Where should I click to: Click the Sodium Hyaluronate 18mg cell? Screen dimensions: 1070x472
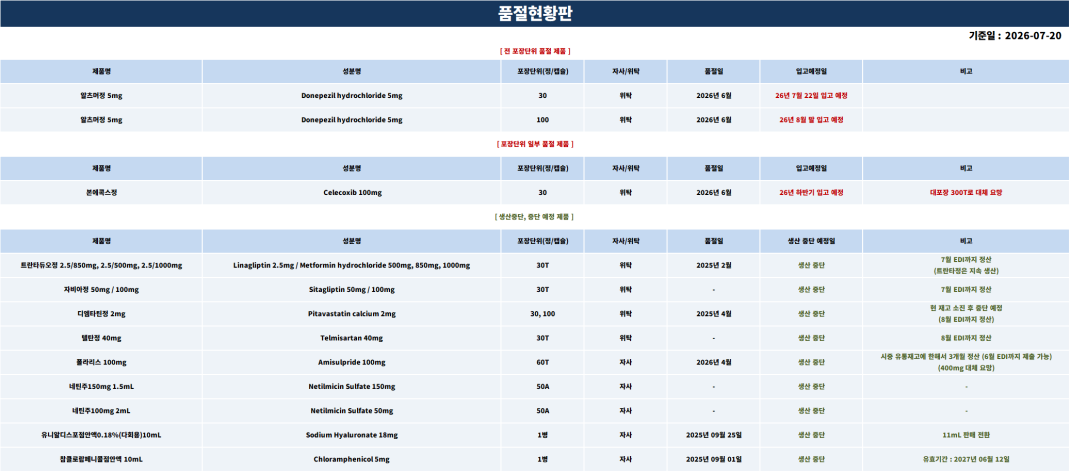tap(352, 435)
